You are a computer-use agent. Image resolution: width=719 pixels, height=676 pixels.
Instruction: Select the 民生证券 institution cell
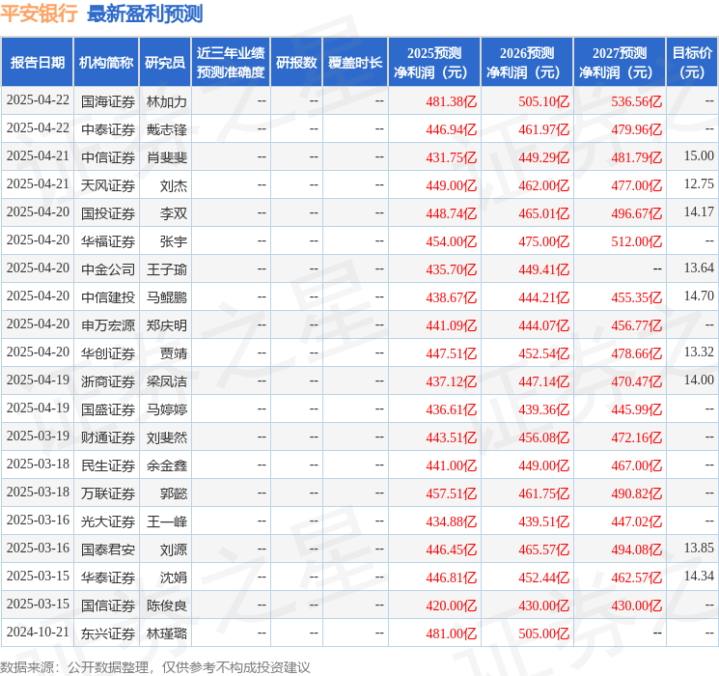(108, 465)
